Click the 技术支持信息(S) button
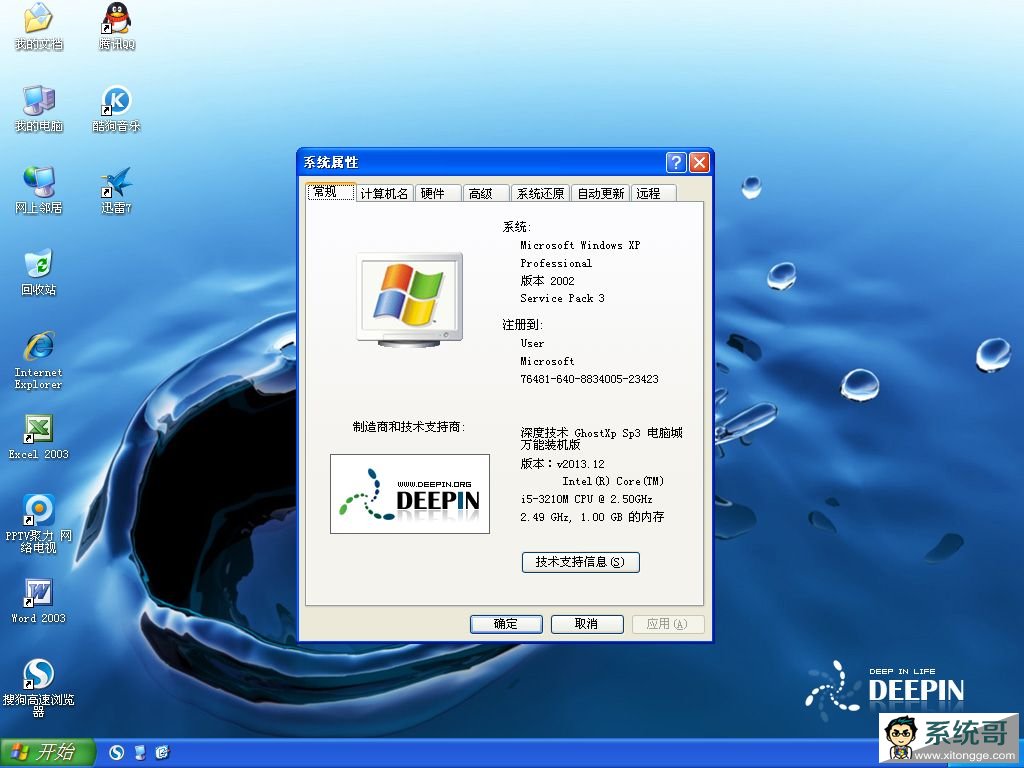The image size is (1024, 768). point(581,562)
